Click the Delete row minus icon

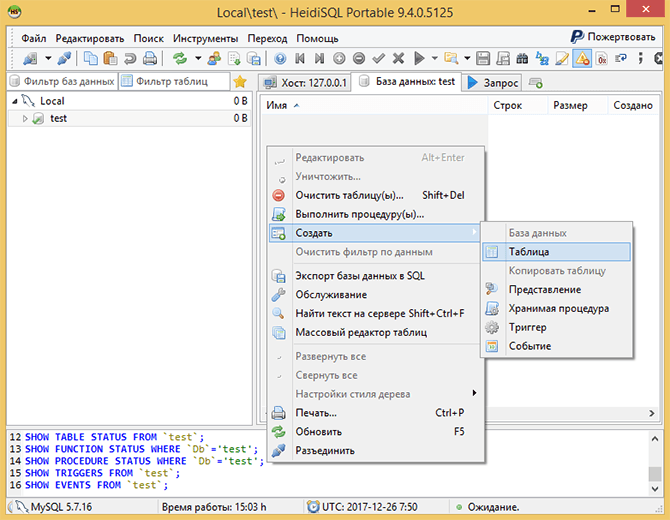pyautogui.click(x=359, y=58)
